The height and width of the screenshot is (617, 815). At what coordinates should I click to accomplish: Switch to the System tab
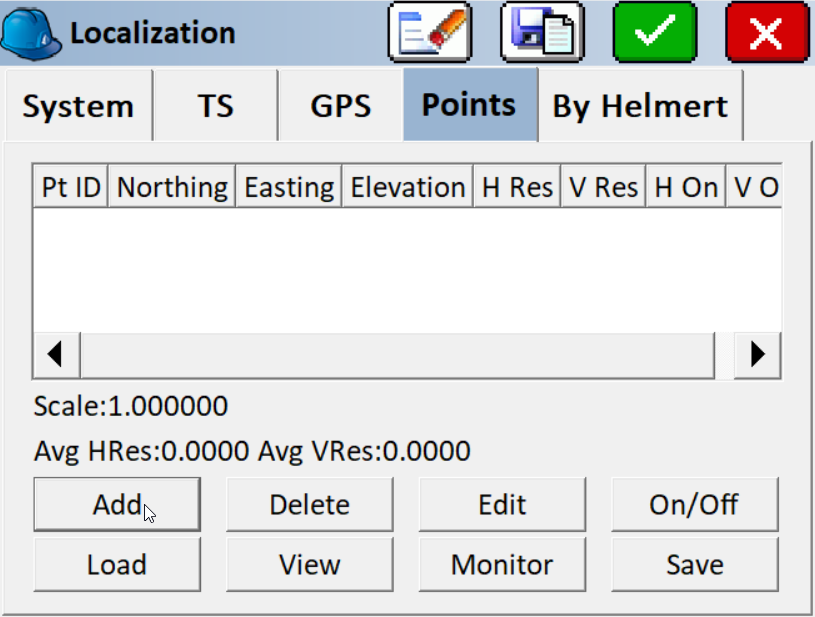pyautogui.click(x=78, y=104)
